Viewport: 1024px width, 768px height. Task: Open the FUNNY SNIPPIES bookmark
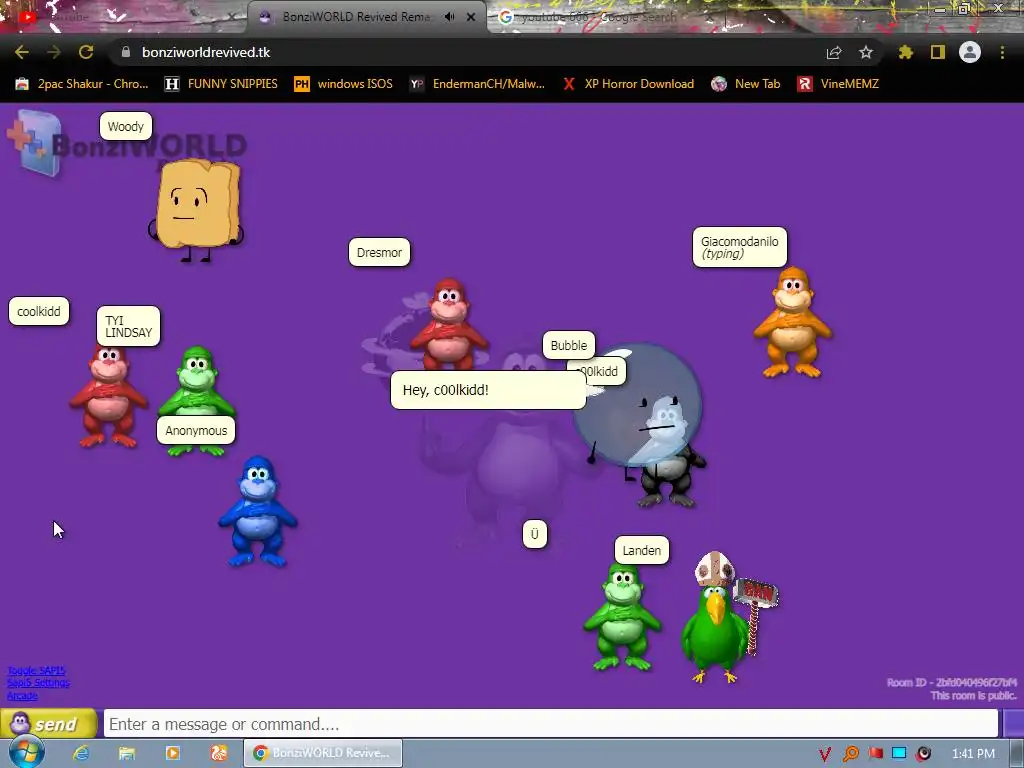pyautogui.click(x=221, y=84)
